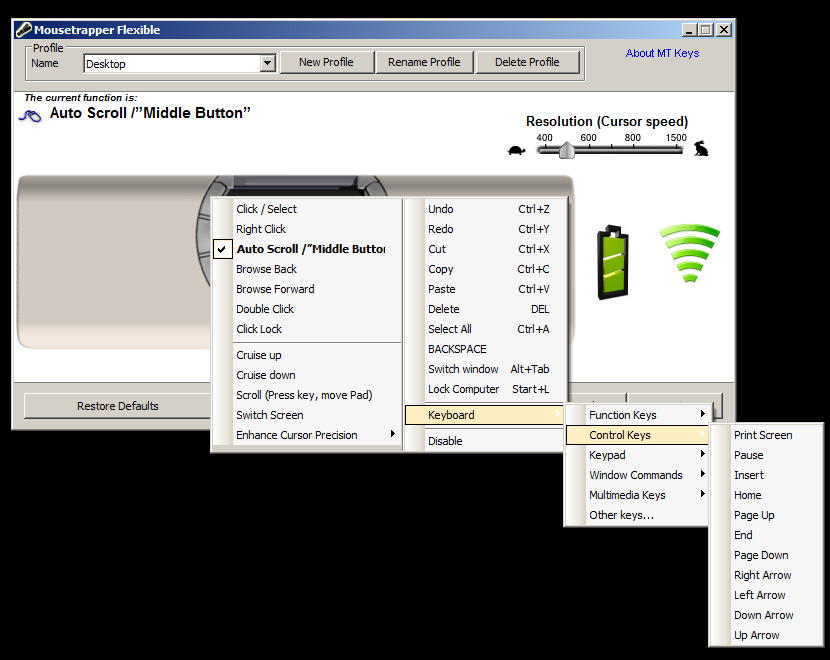The image size is (830, 660).
Task: Select Disable menu entry
Action: pyautogui.click(x=484, y=441)
